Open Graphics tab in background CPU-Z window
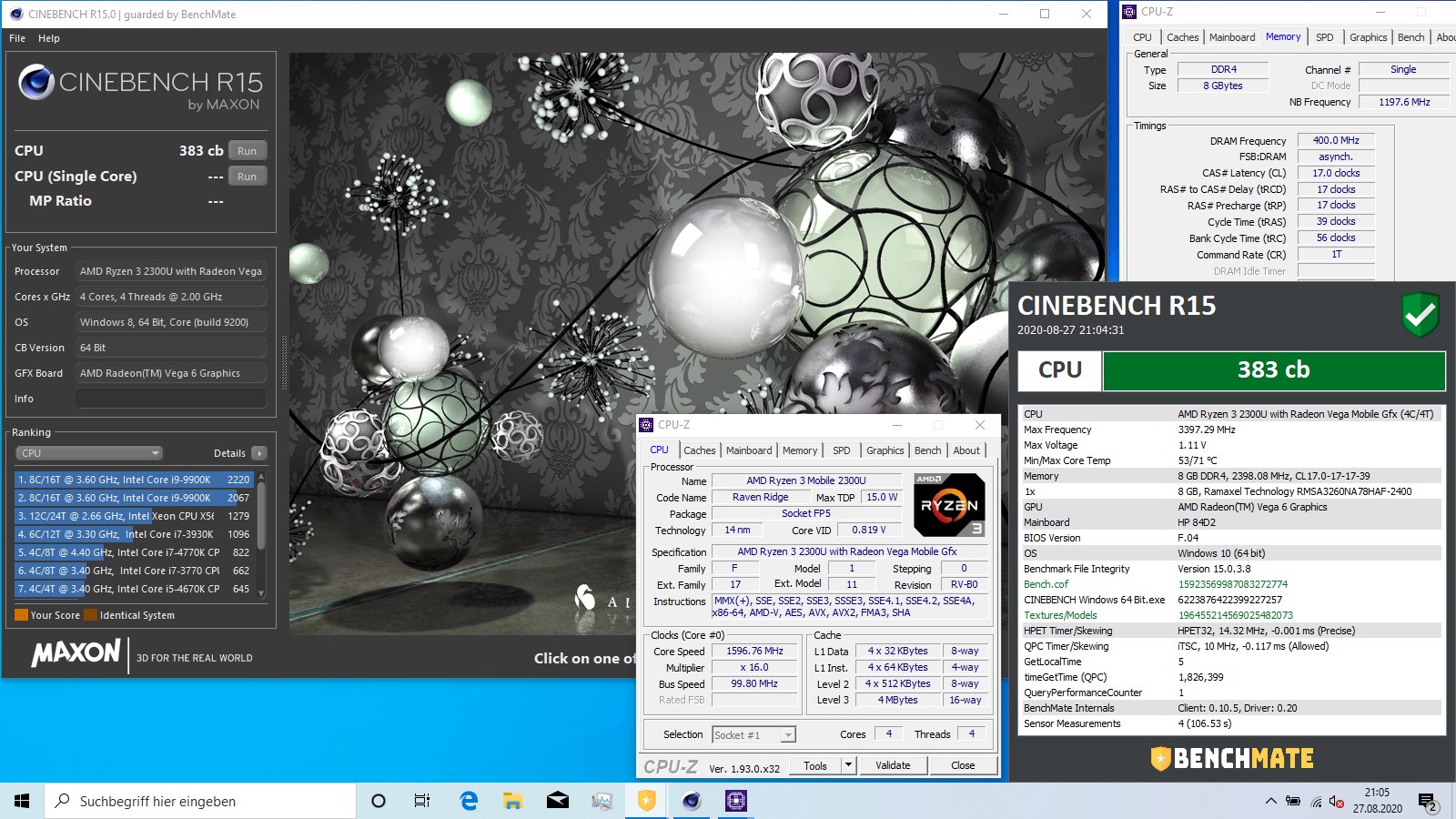Image resolution: width=1456 pixels, height=819 pixels. (x=1369, y=37)
